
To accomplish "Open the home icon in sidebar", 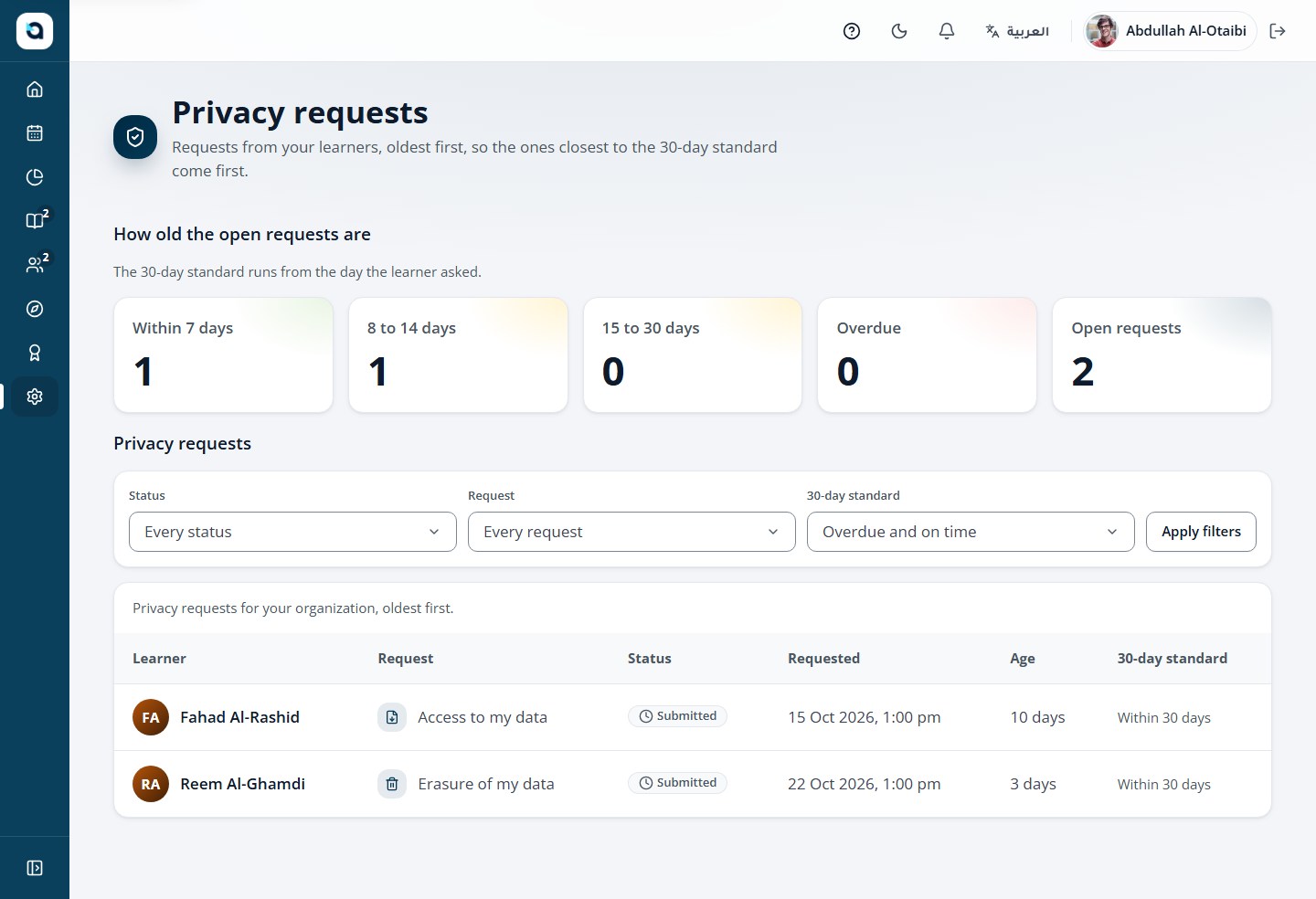I will click(x=35, y=90).
